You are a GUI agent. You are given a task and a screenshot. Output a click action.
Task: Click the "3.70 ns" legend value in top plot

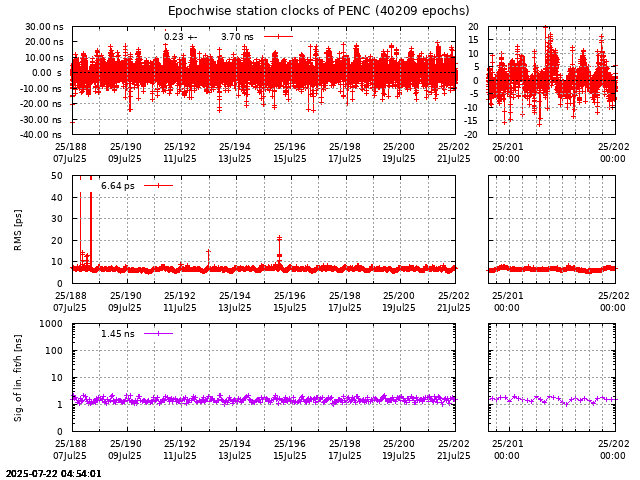tap(237, 37)
